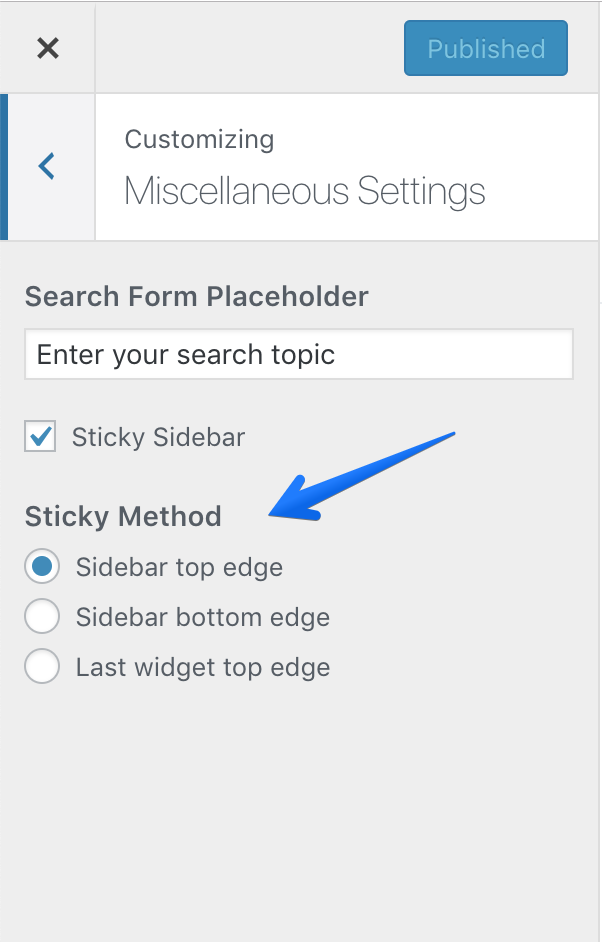This screenshot has width=602, height=942.
Task: Click the "Last widget top edge" label text
Action: point(203,667)
